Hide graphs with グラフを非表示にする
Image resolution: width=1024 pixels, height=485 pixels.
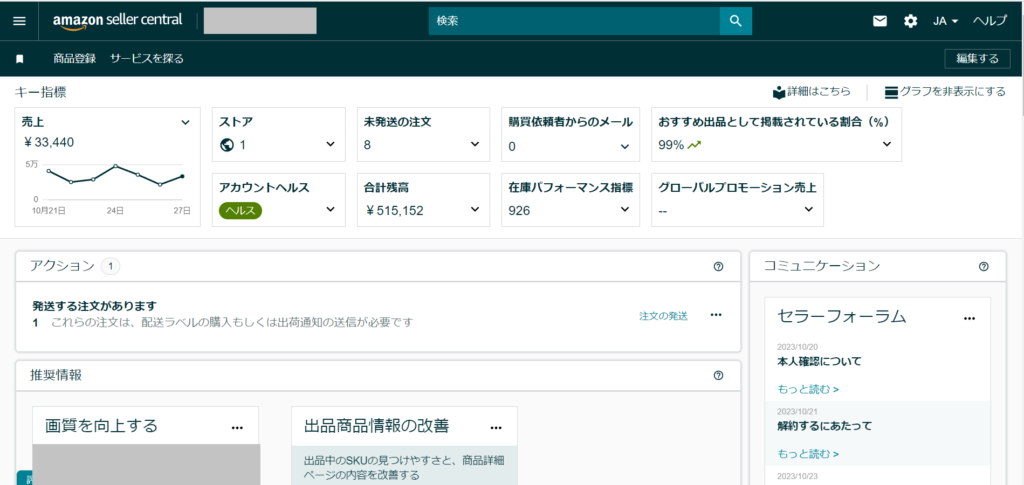coord(945,92)
